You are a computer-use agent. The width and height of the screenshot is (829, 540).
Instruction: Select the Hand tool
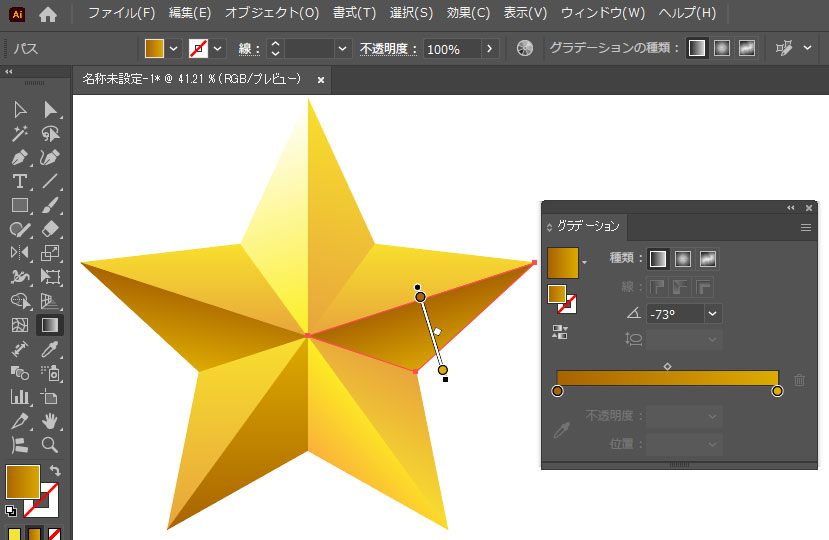50,421
